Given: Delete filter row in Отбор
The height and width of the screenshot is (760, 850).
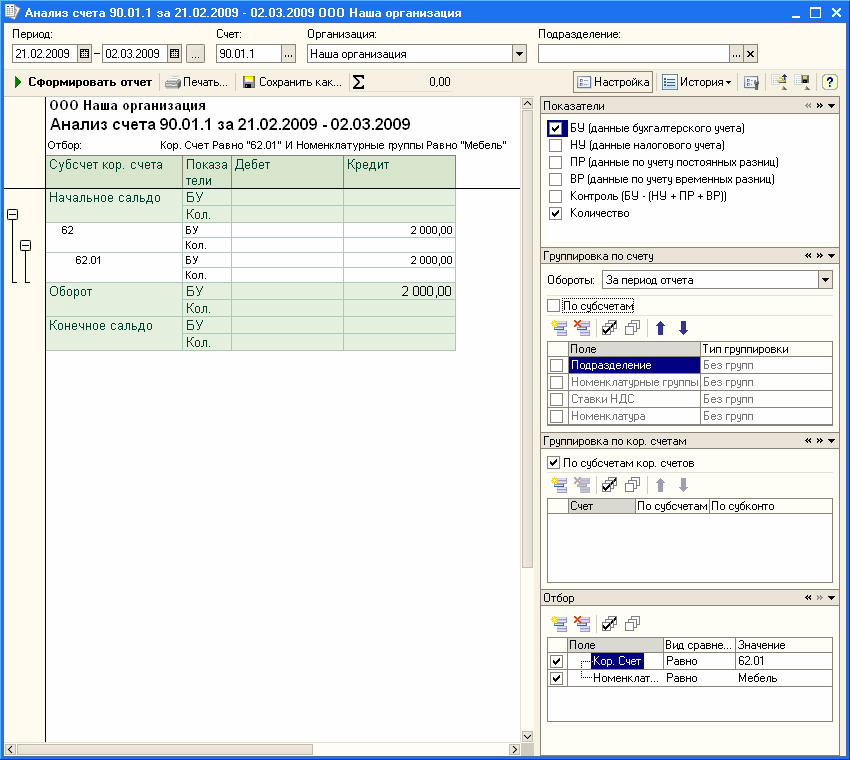Looking at the screenshot, I should tap(582, 623).
